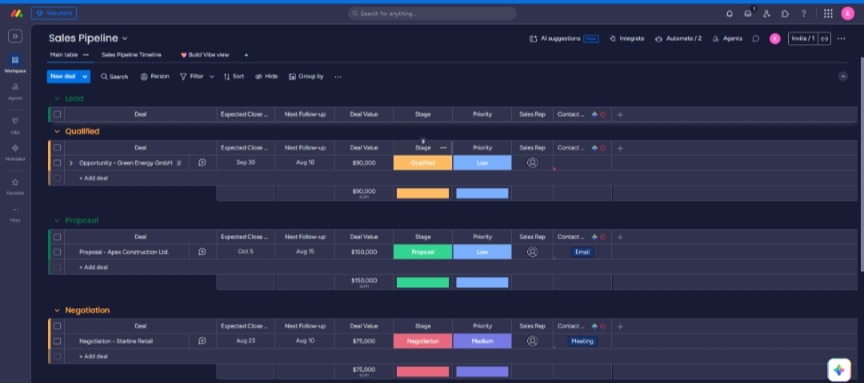Open Build Vibe view tab
The width and height of the screenshot is (864, 383).
click(x=205, y=55)
